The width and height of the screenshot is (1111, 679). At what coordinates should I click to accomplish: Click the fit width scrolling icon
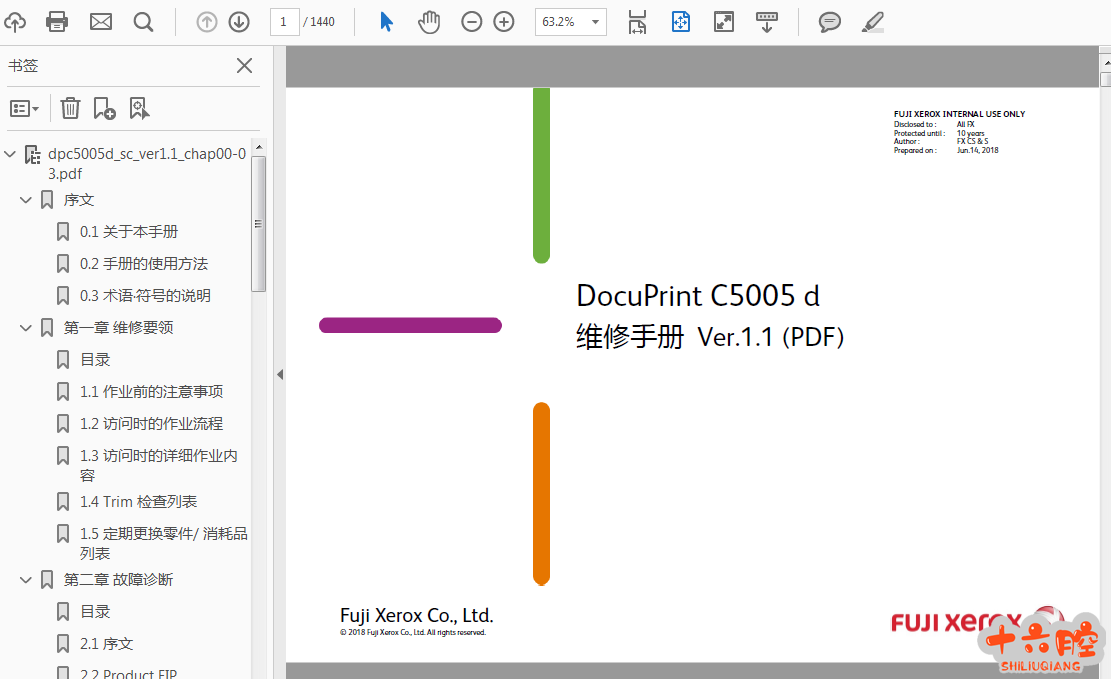tap(637, 22)
